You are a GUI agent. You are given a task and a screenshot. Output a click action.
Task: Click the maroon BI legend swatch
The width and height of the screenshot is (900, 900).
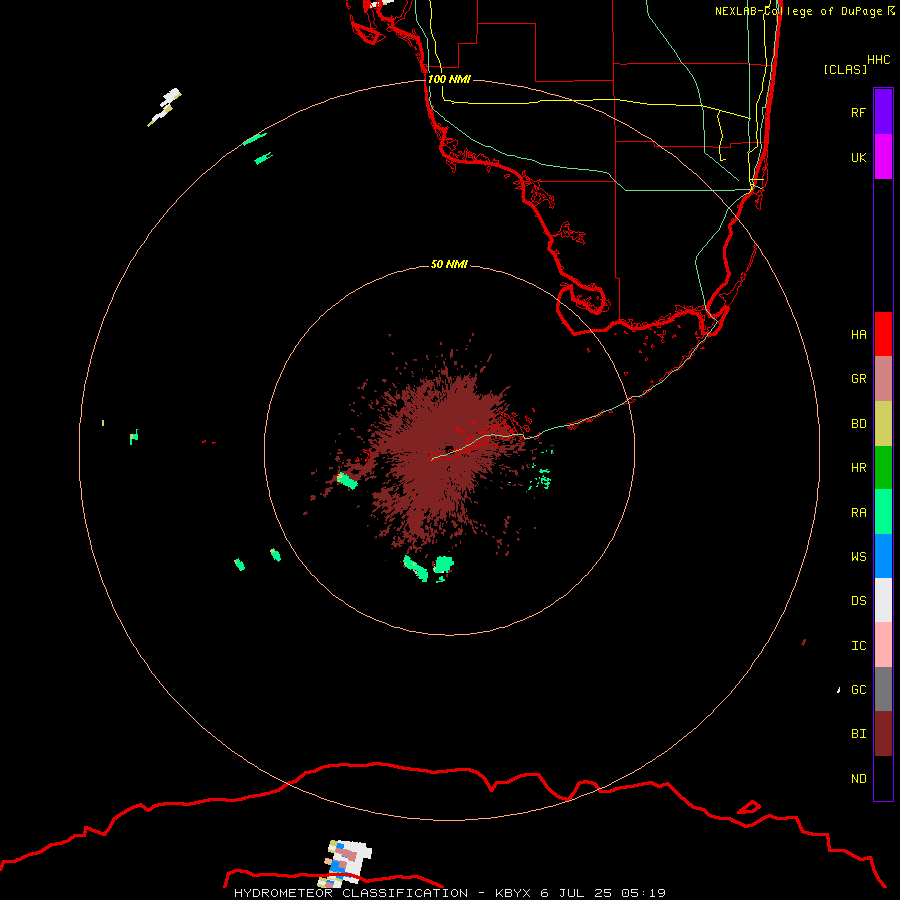[x=883, y=734]
